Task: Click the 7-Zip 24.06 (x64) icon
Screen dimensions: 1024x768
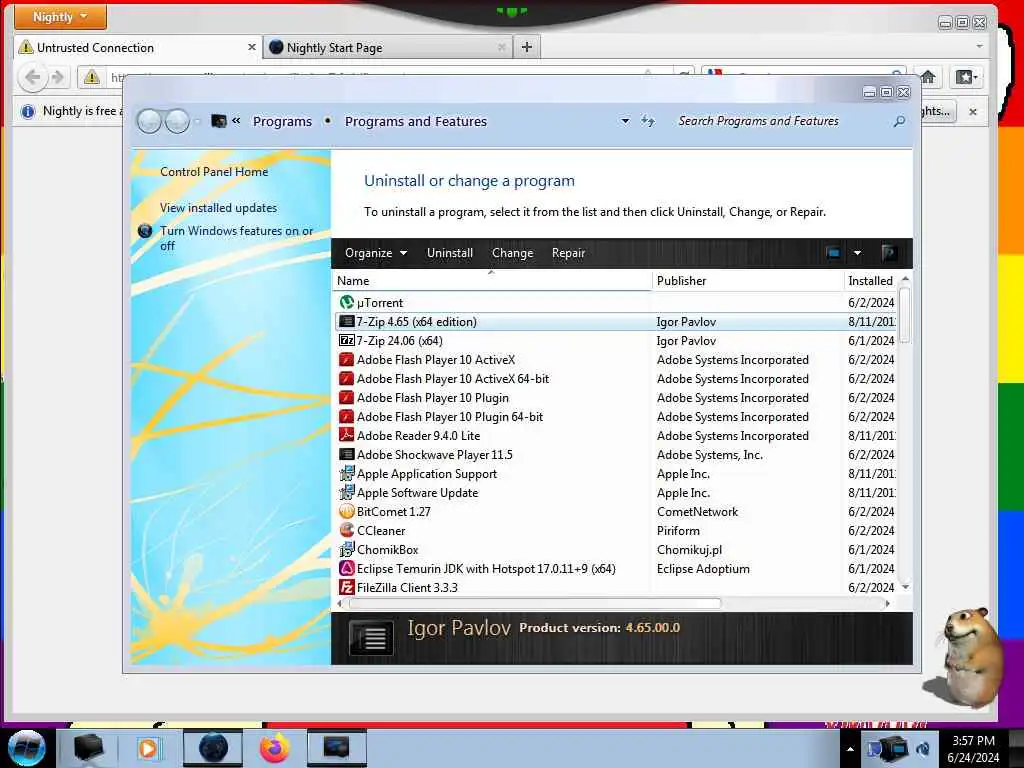Action: click(346, 340)
